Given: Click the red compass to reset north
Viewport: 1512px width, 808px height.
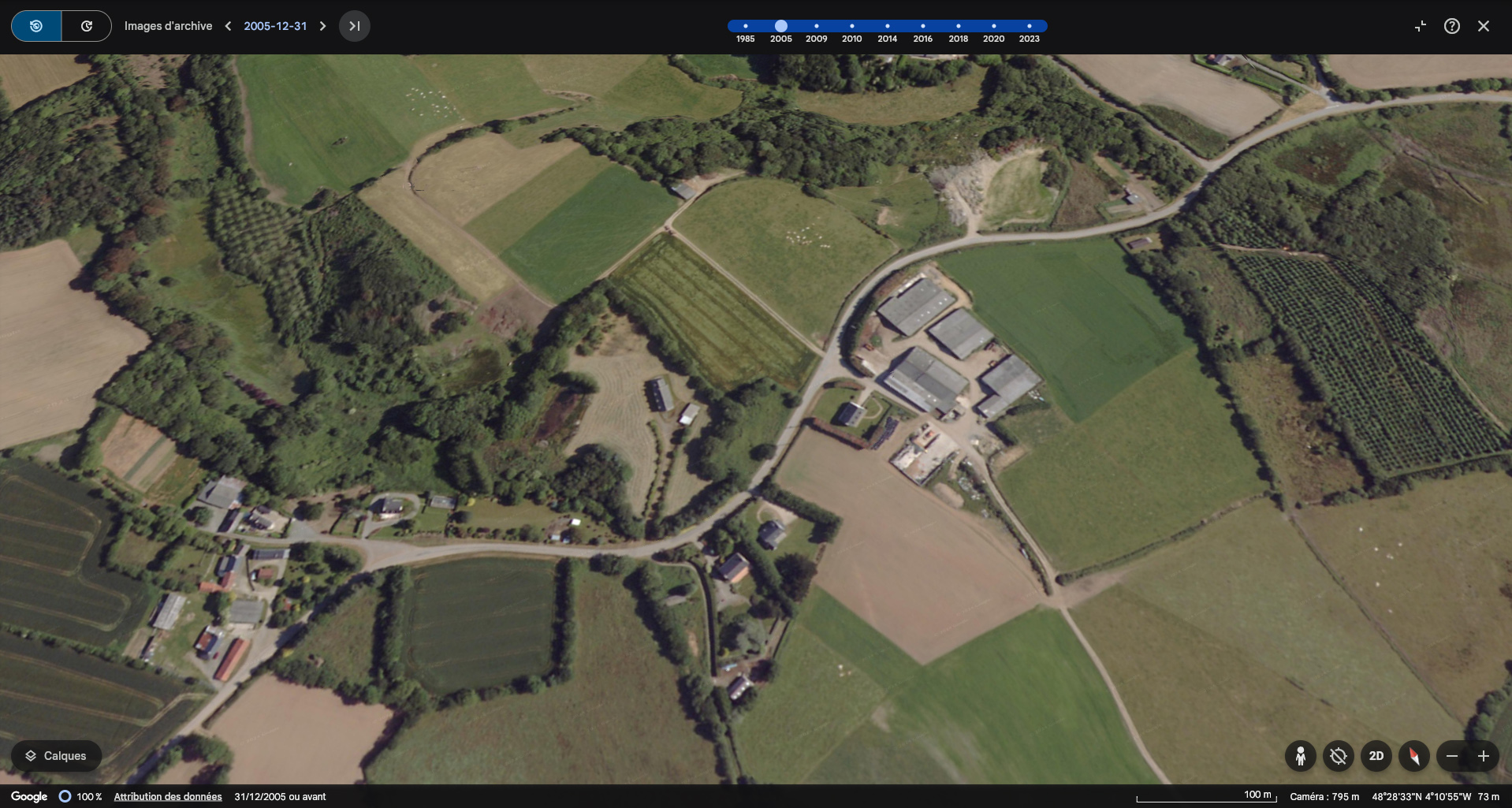Looking at the screenshot, I should click(x=1414, y=756).
